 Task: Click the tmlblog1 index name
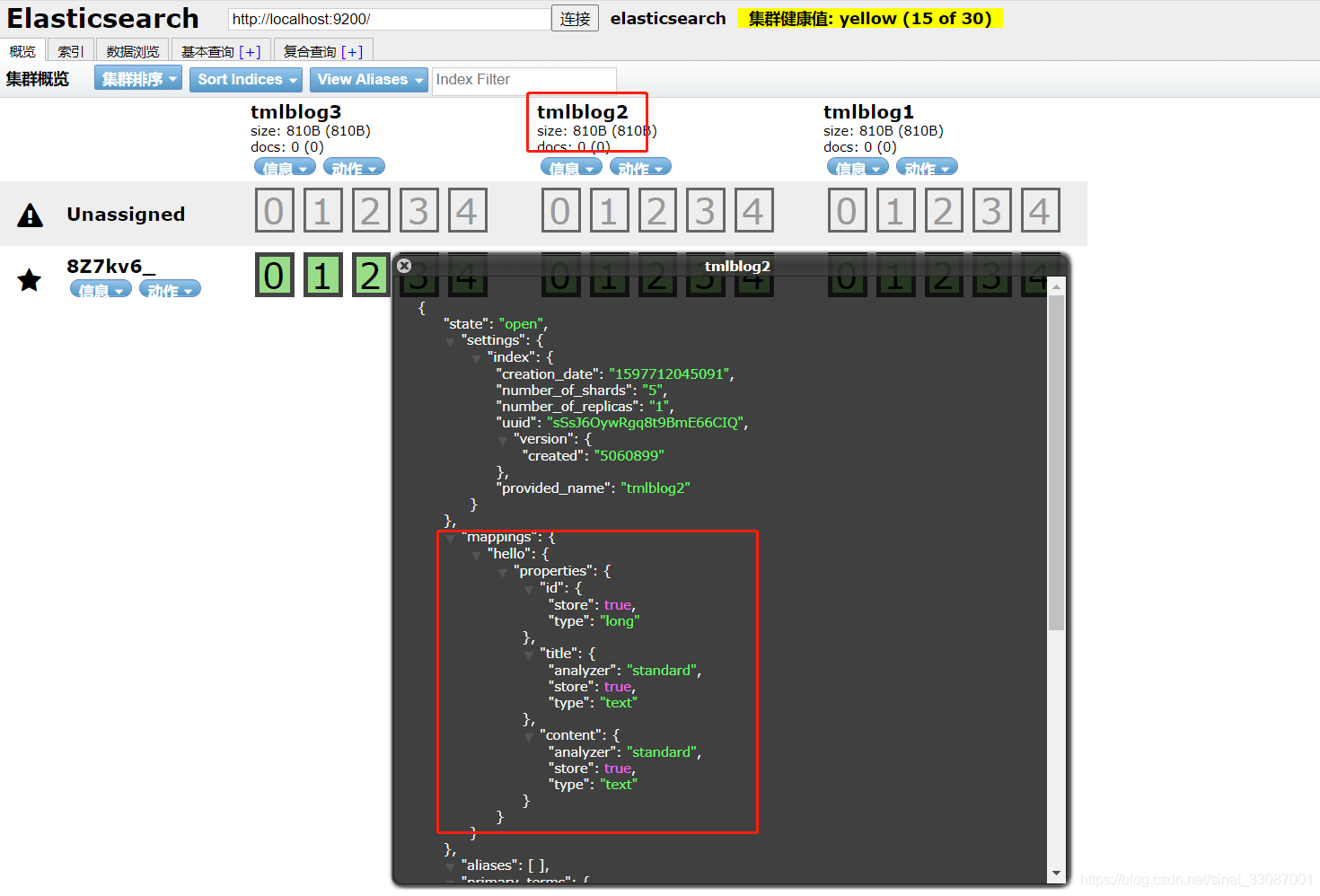868,111
